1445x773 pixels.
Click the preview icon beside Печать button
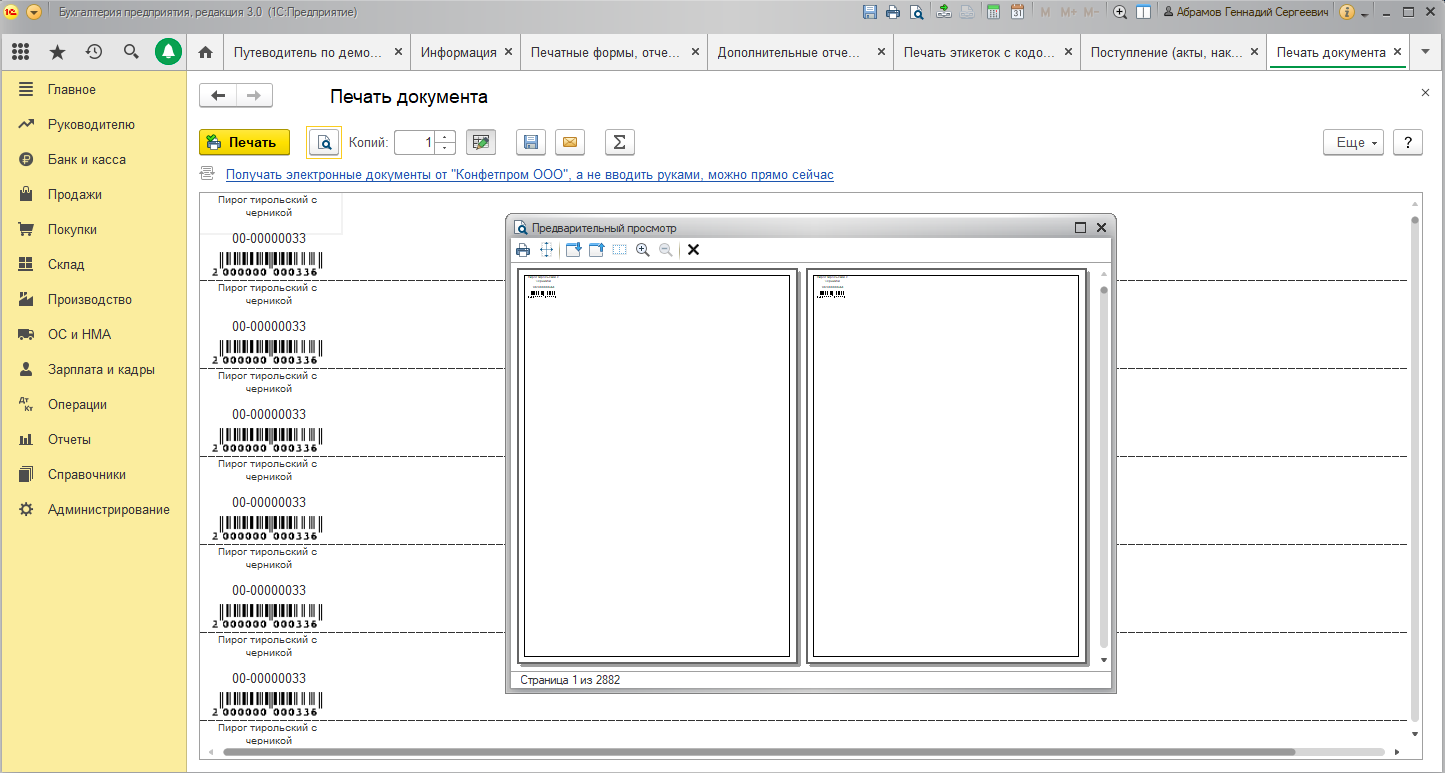click(324, 142)
